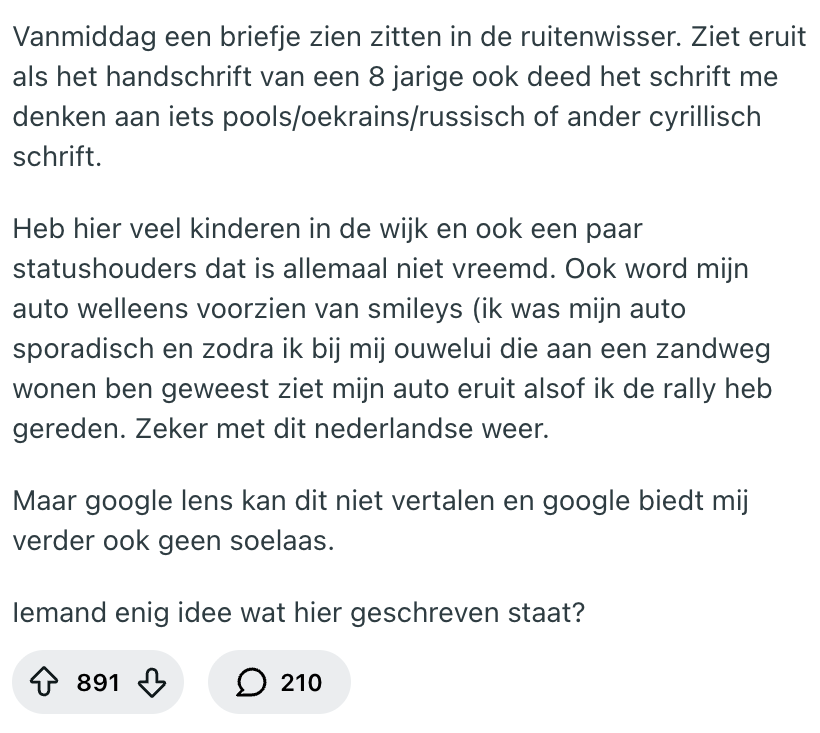820x733 pixels.
Task: Downvote the post using the down arrow
Action: point(151,682)
